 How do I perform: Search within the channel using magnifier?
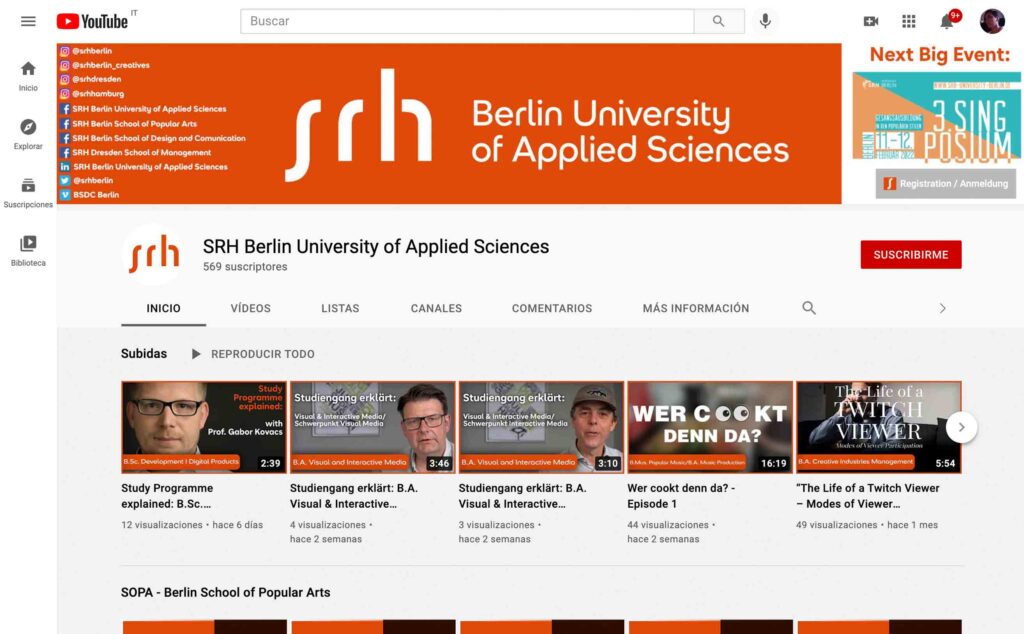tap(809, 308)
